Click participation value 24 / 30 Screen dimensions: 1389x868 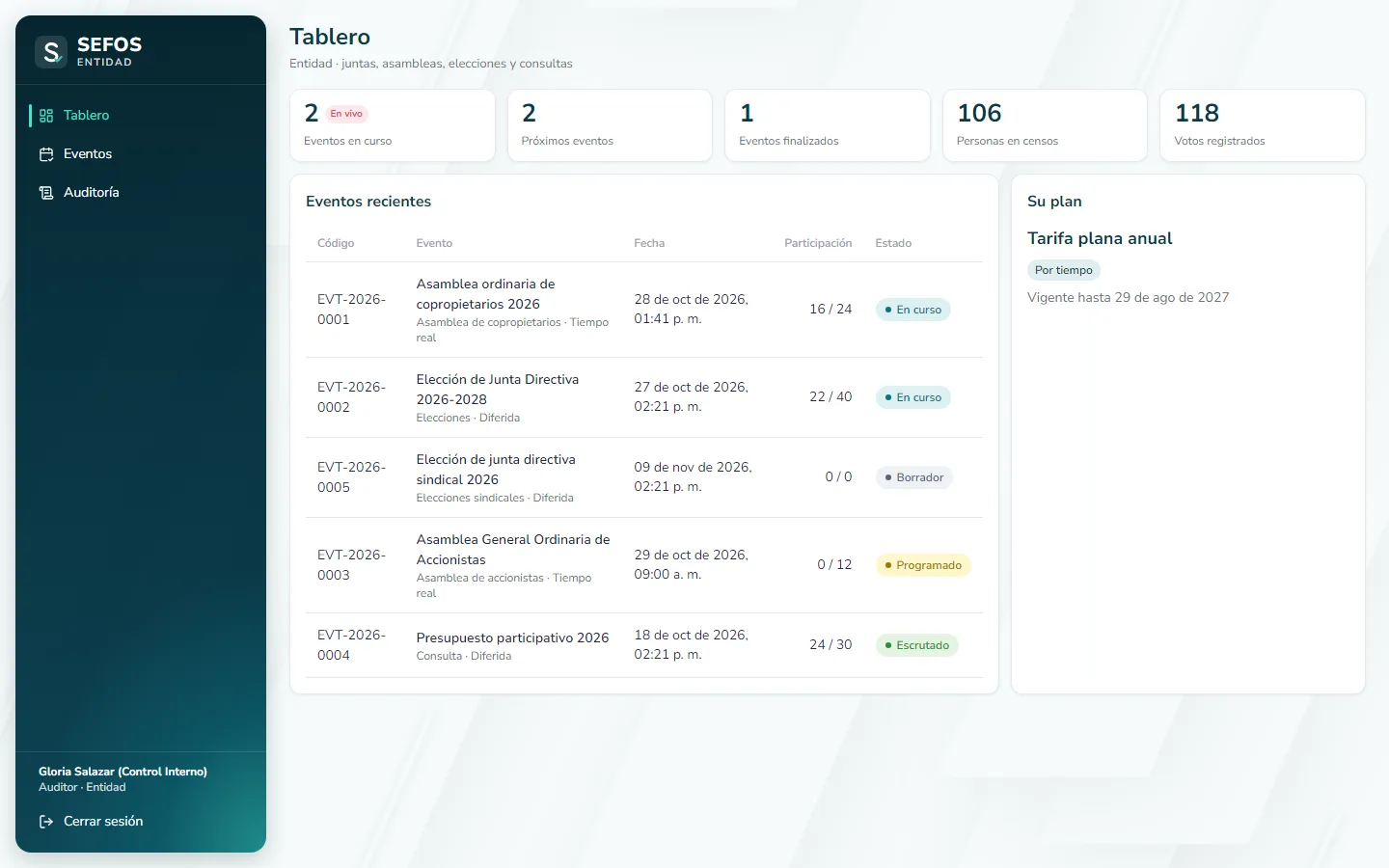(831, 645)
